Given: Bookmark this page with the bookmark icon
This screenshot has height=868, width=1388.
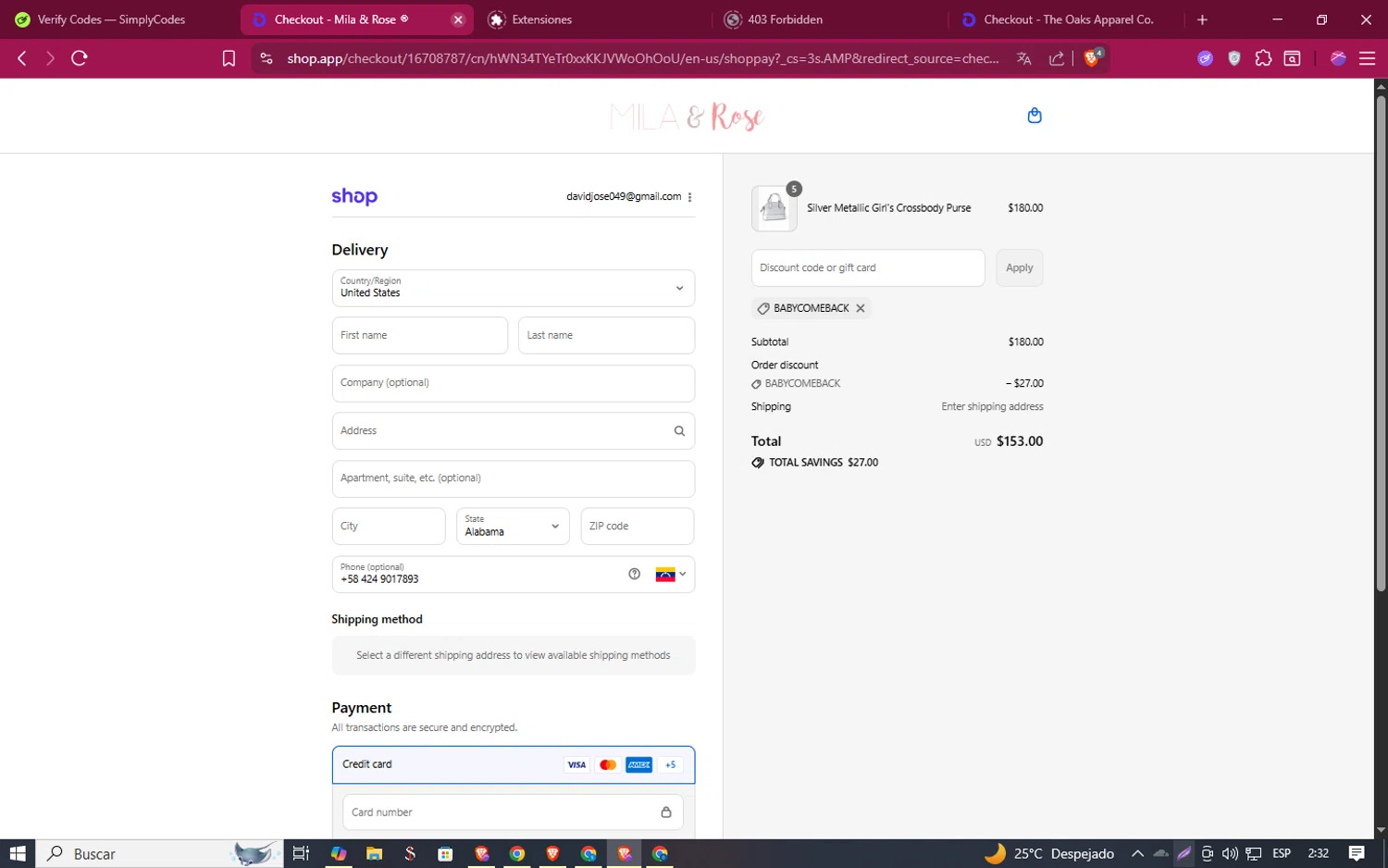Looking at the screenshot, I should click(x=229, y=58).
